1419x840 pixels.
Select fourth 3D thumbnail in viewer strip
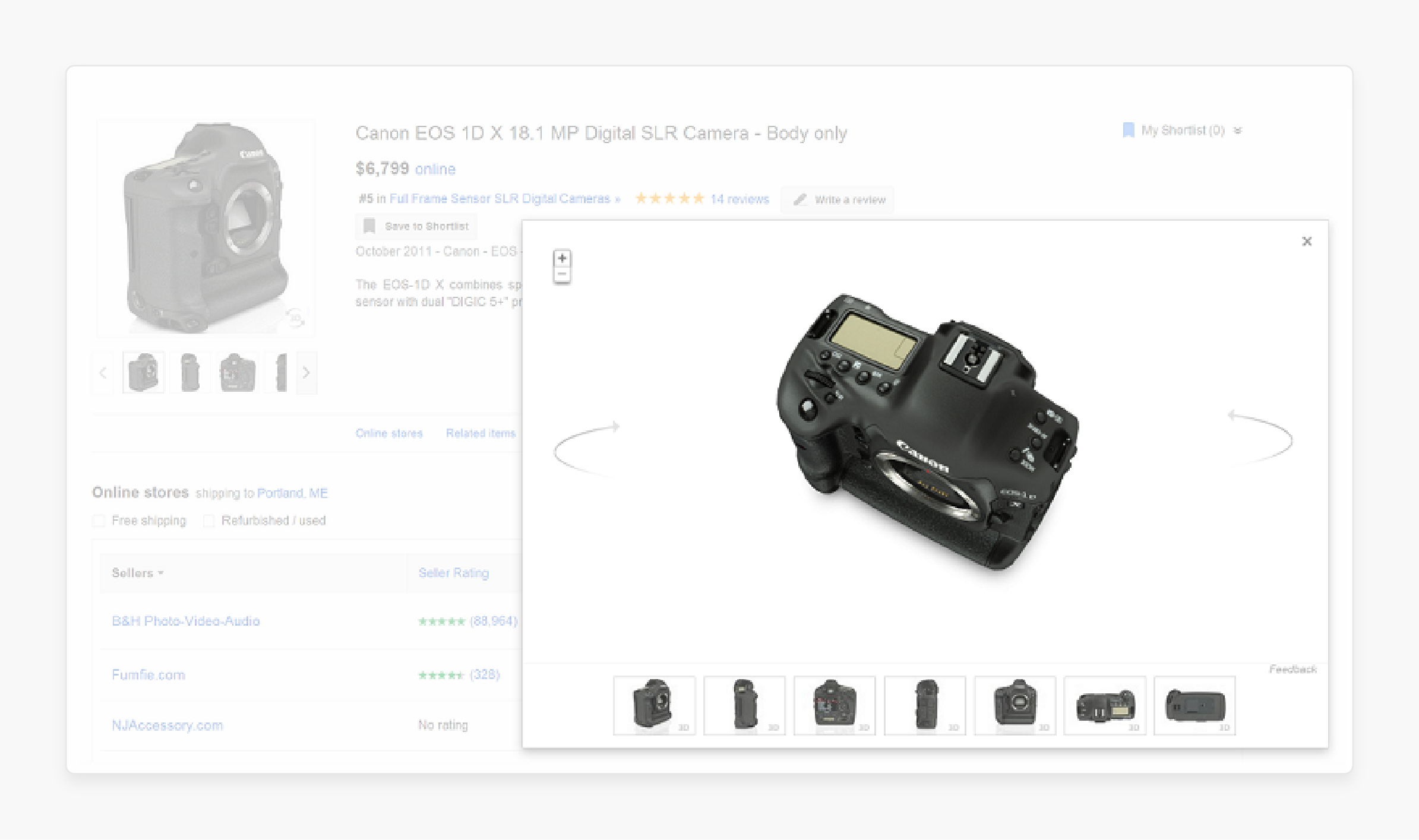click(925, 705)
